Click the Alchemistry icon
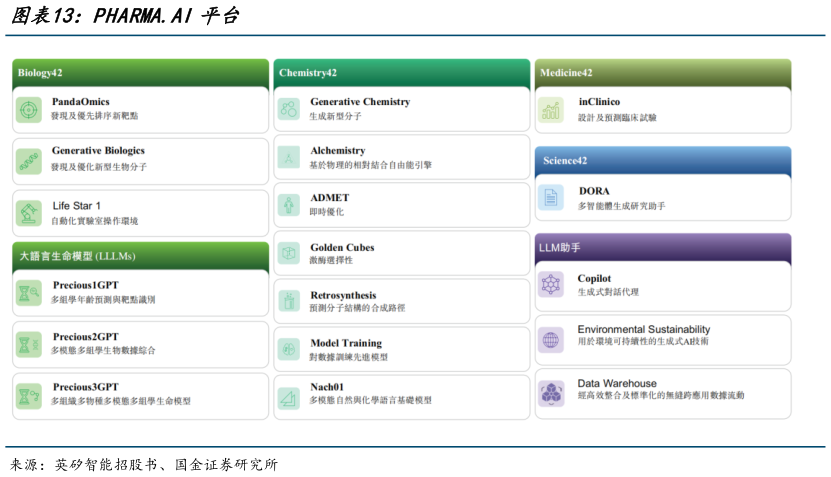This screenshot has width=831, height=477. [289, 157]
